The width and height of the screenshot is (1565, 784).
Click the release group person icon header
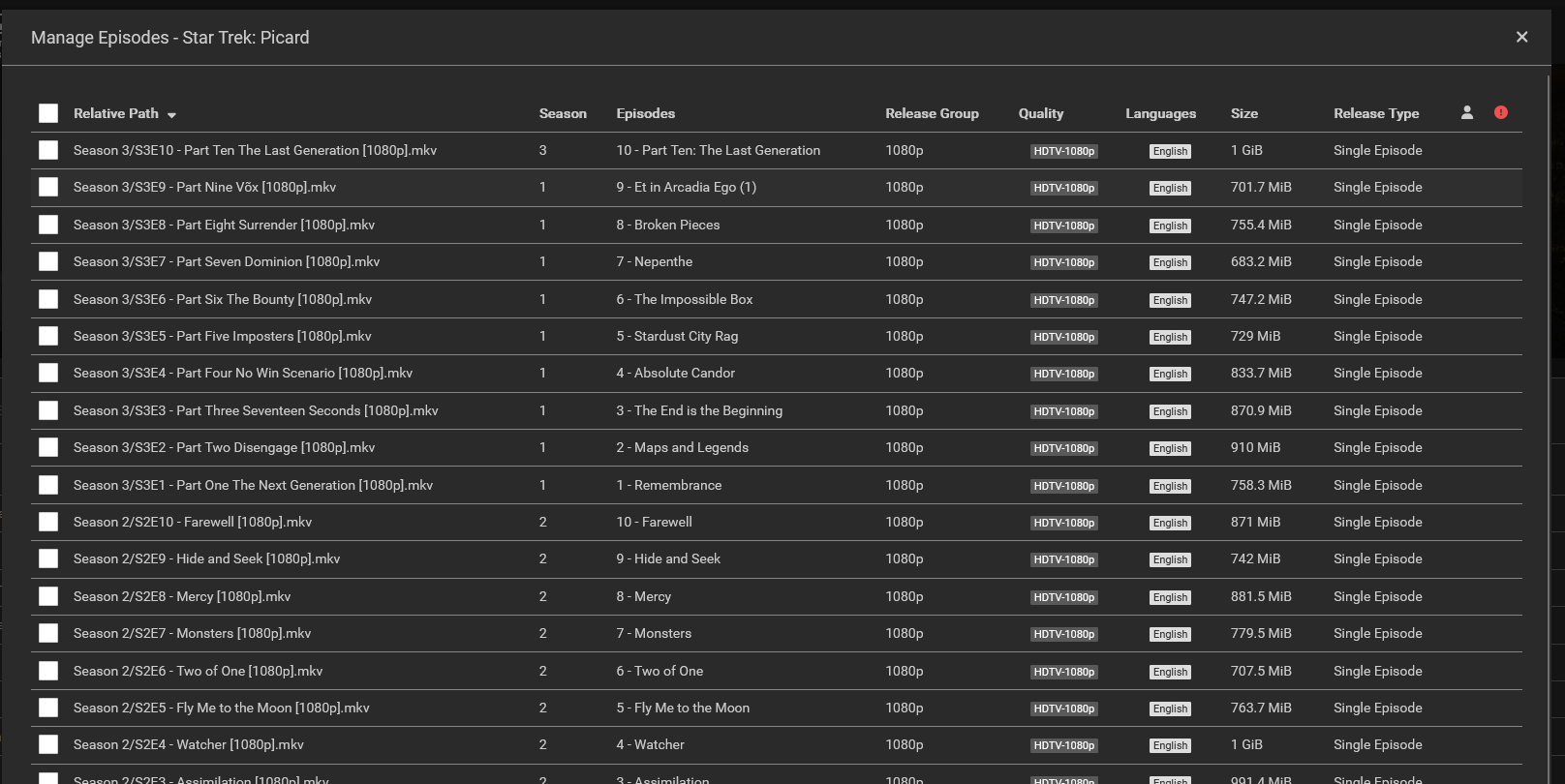[1467, 112]
